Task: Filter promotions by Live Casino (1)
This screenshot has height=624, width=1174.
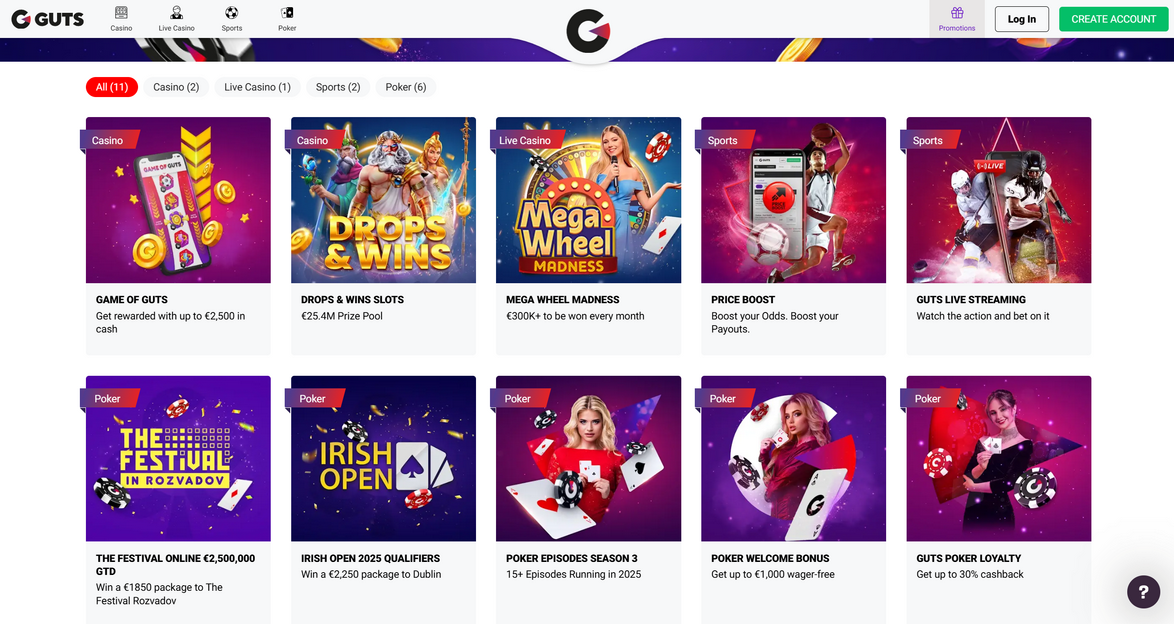Action: 258,87
